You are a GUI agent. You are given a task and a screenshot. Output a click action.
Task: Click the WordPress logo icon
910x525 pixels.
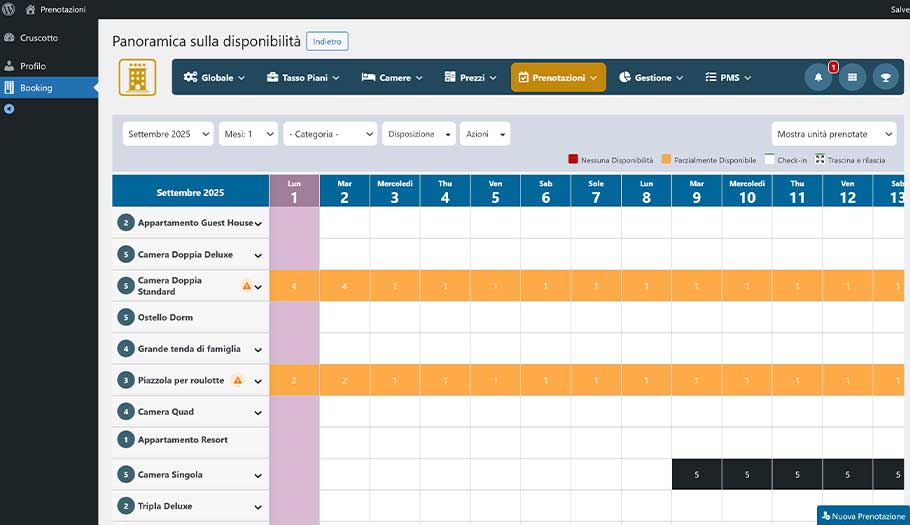9,9
